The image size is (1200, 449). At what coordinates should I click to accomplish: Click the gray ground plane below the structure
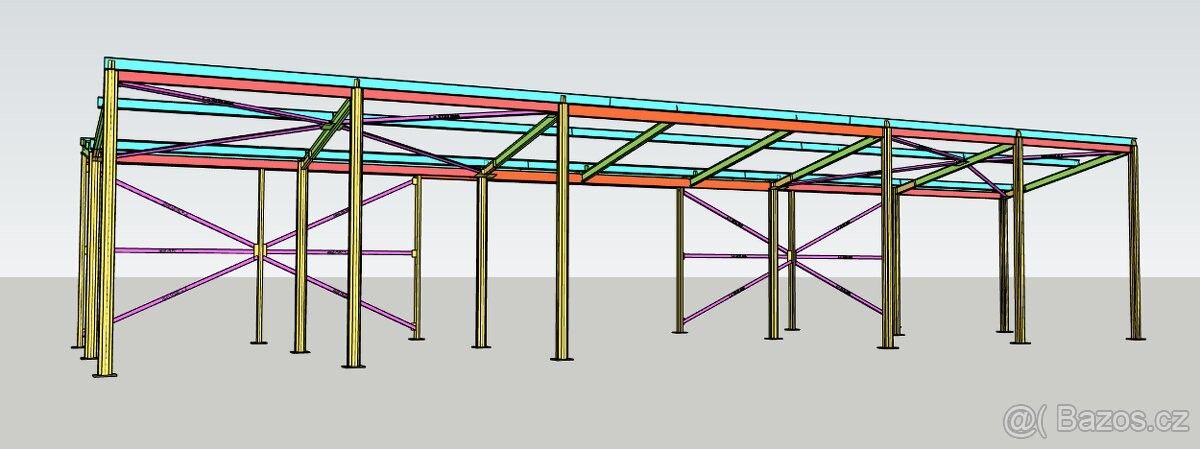click(x=600, y=400)
